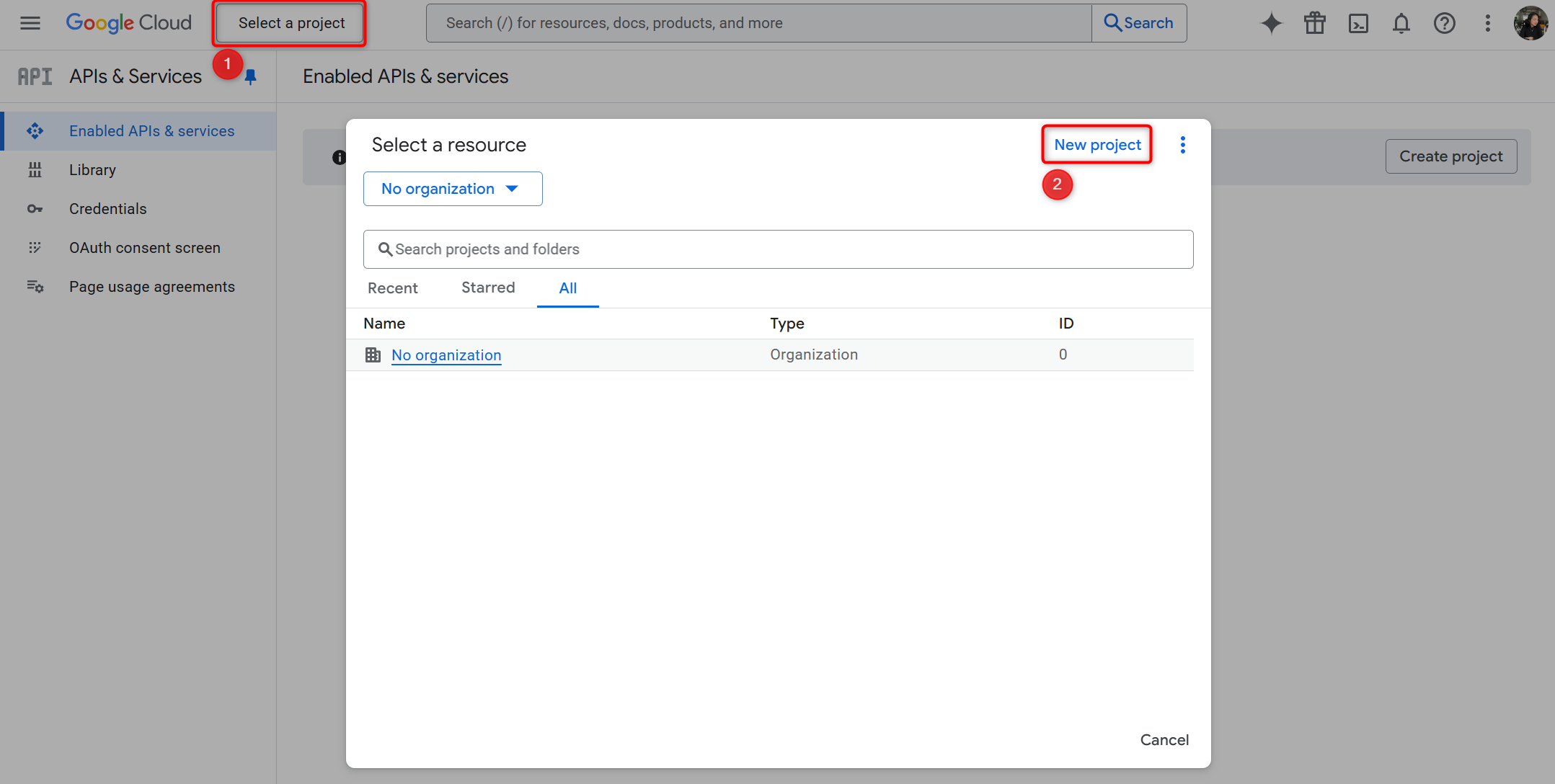Click the info icon in the banner
The image size is (1555, 784).
pyautogui.click(x=338, y=156)
